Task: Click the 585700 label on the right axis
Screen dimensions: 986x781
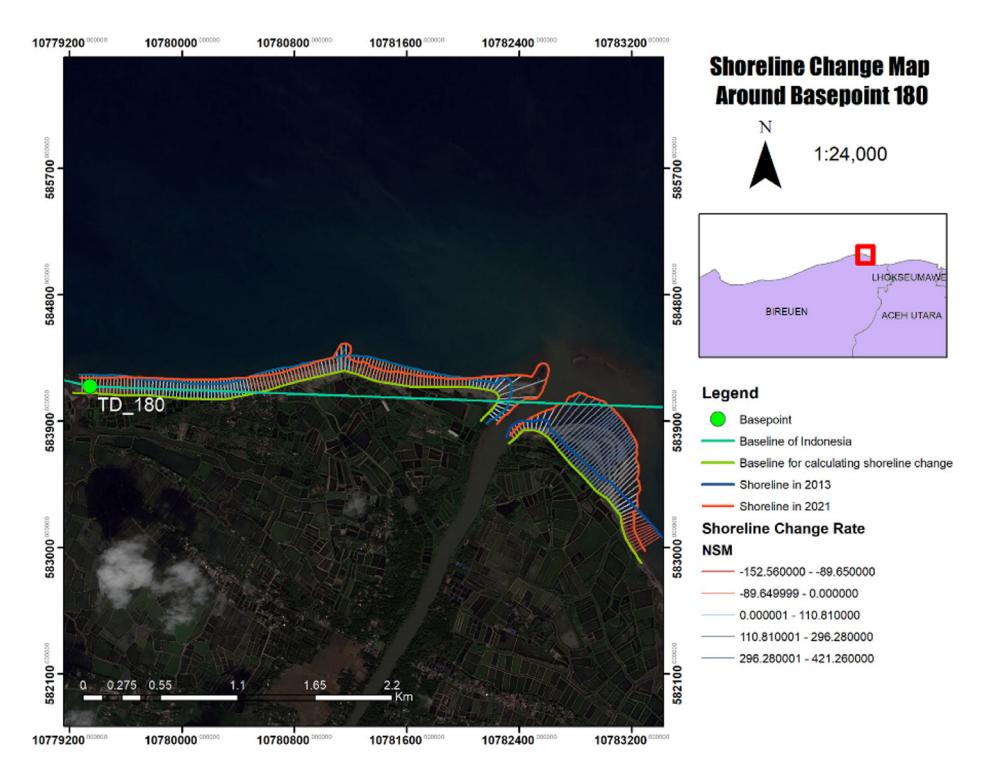Action: tap(677, 179)
